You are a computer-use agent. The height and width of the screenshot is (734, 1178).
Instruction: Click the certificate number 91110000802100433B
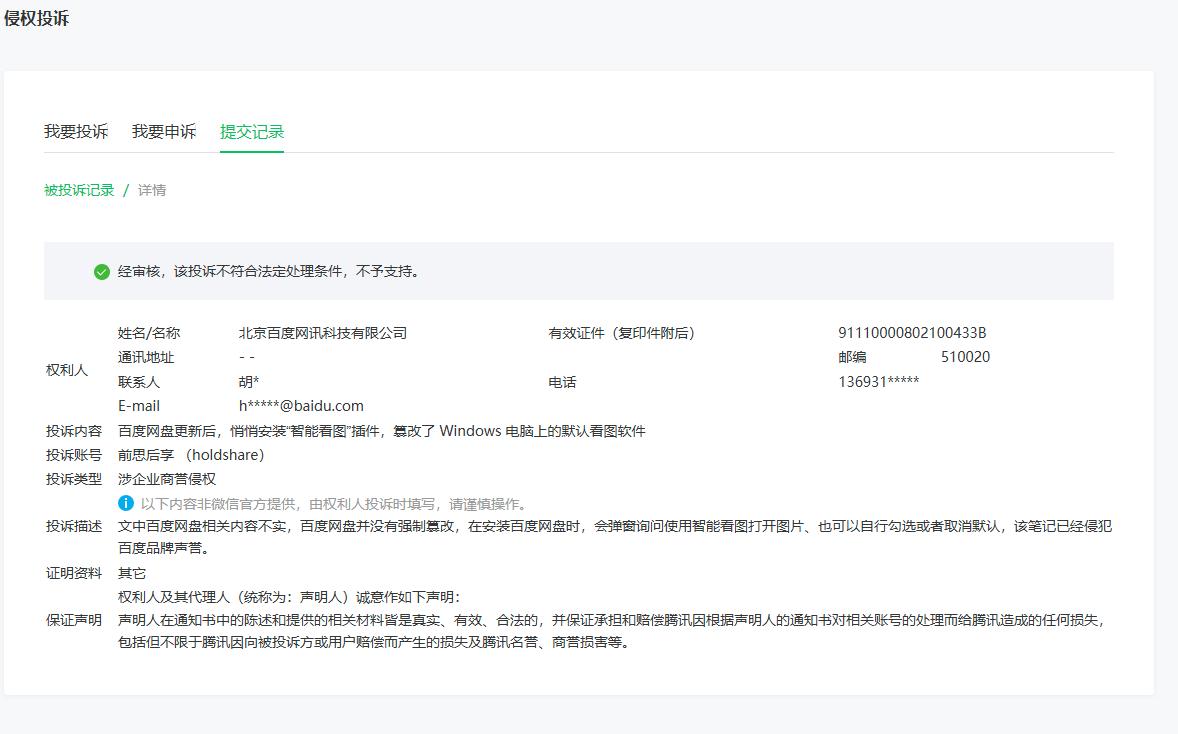pos(911,333)
